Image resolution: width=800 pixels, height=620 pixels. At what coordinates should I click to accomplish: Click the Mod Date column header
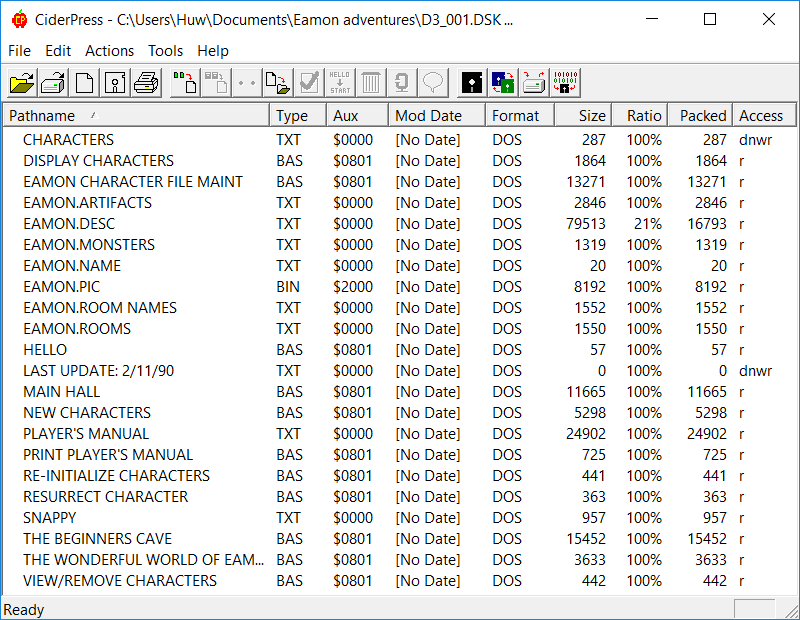[436, 116]
